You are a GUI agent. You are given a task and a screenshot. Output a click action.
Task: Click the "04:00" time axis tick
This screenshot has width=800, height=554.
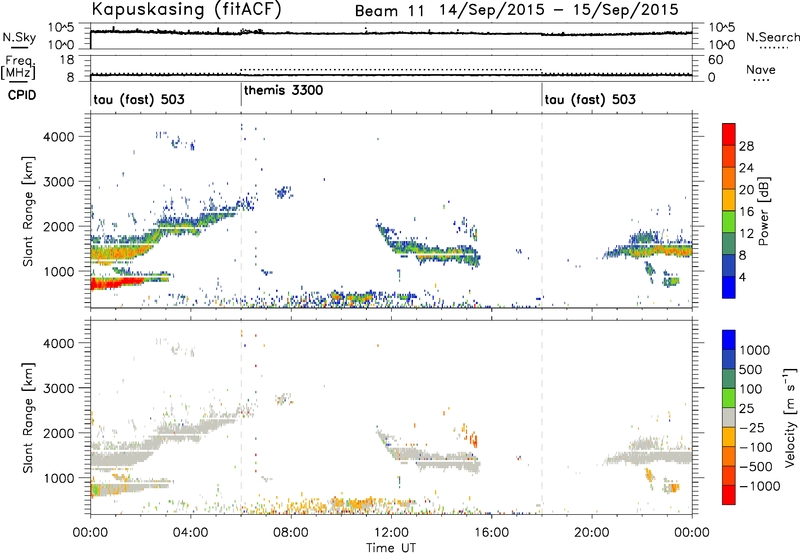point(190,533)
